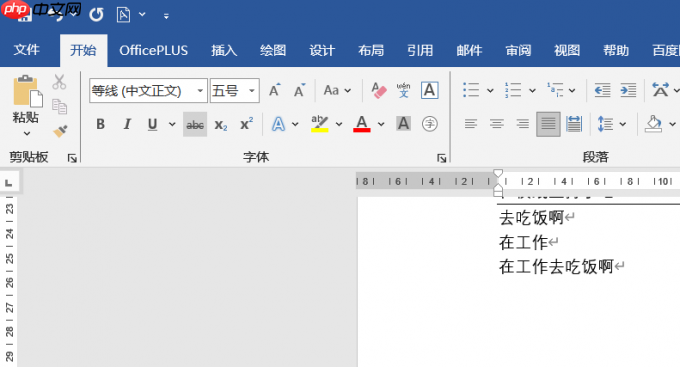Image resolution: width=680 pixels, height=367 pixels.
Task: Customize the Quick Access Toolbar arrow
Action: point(166,16)
